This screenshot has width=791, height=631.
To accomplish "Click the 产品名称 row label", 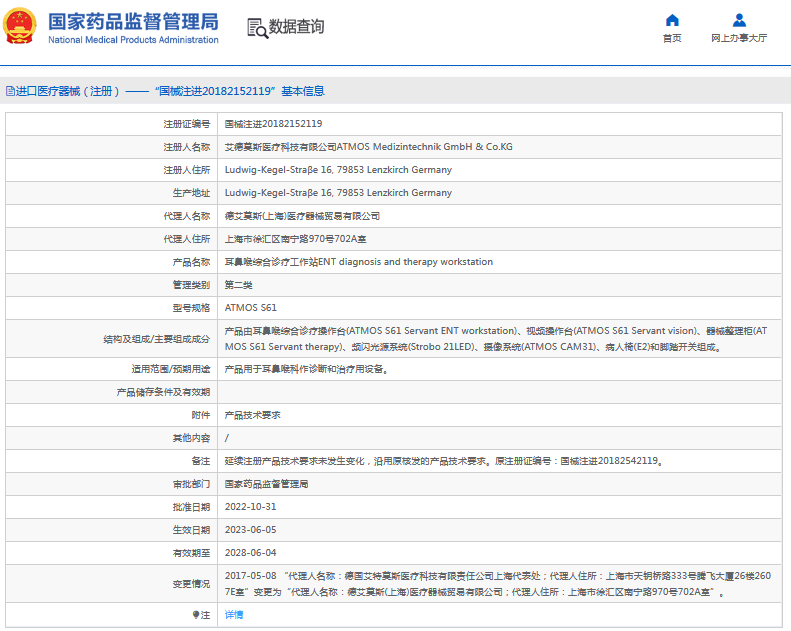I will [x=191, y=262].
